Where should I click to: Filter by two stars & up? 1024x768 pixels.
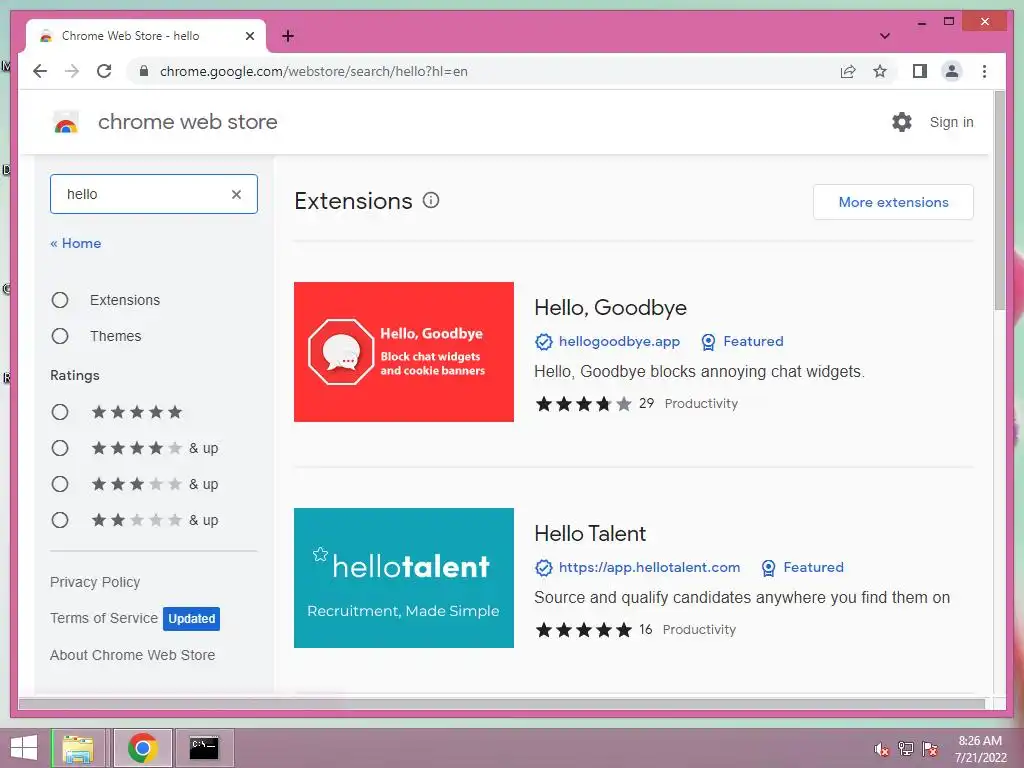tap(60, 520)
